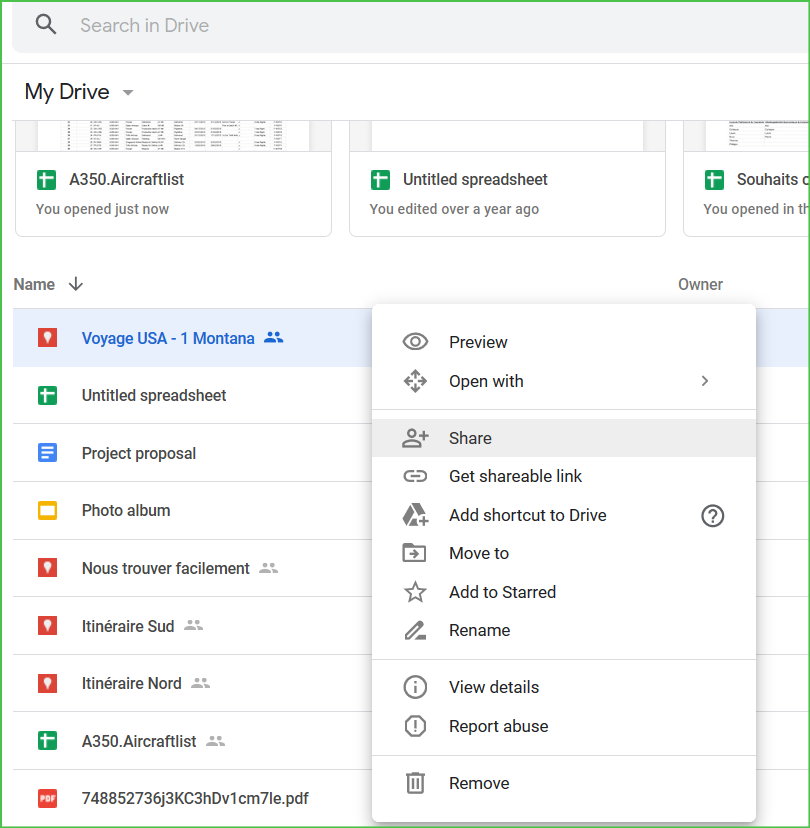Toggle sort direction arrow beside Name
The image size is (810, 828).
pos(76,285)
